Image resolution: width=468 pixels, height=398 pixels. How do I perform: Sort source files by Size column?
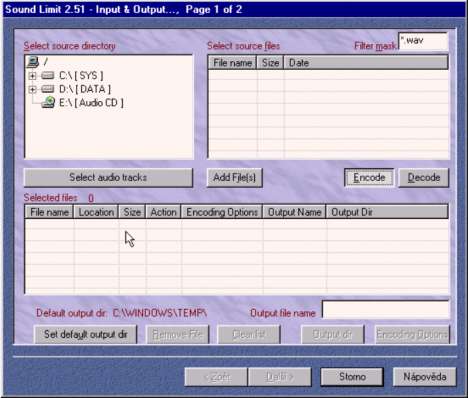[270, 63]
